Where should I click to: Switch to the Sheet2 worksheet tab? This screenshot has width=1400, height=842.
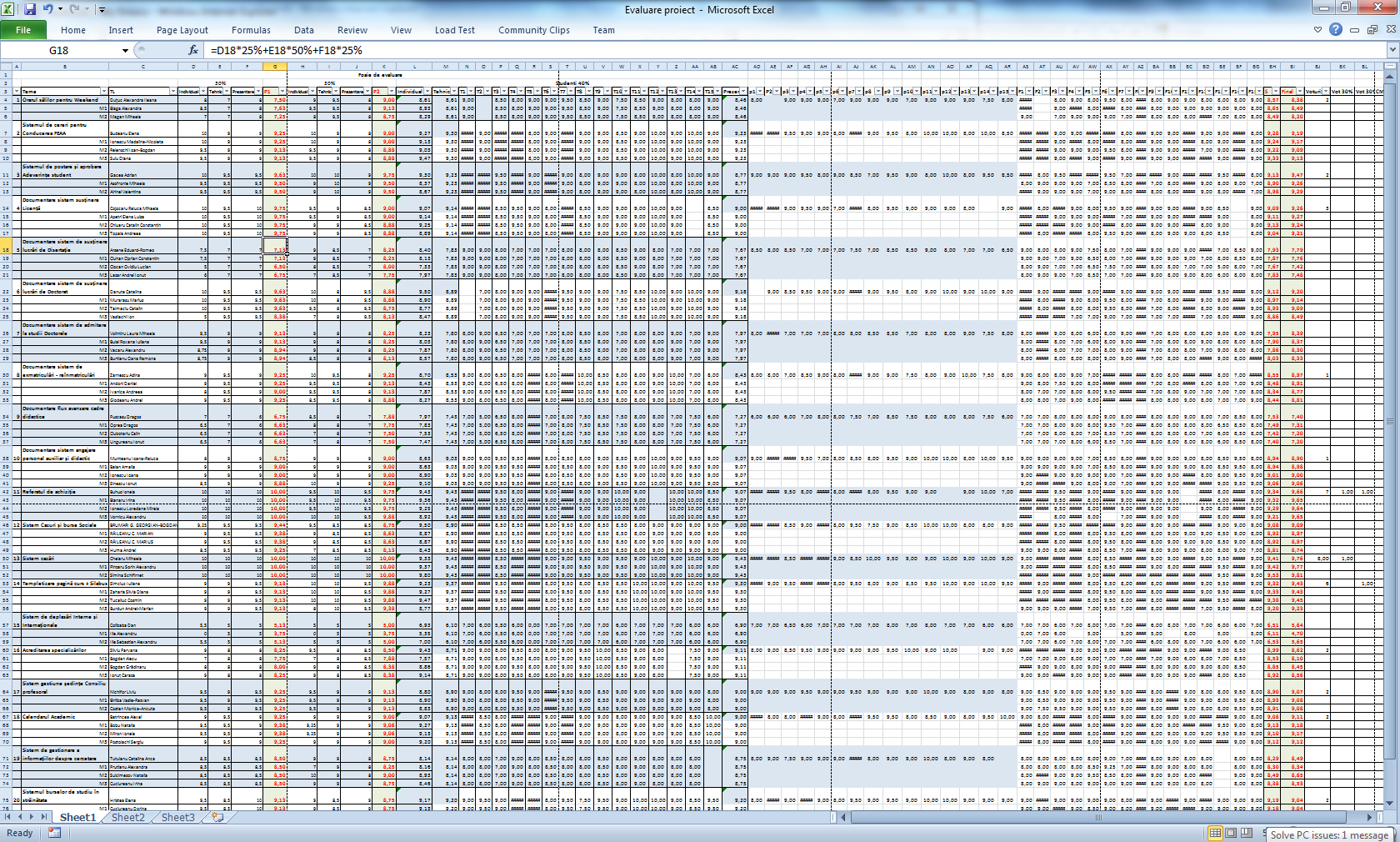pos(127,817)
